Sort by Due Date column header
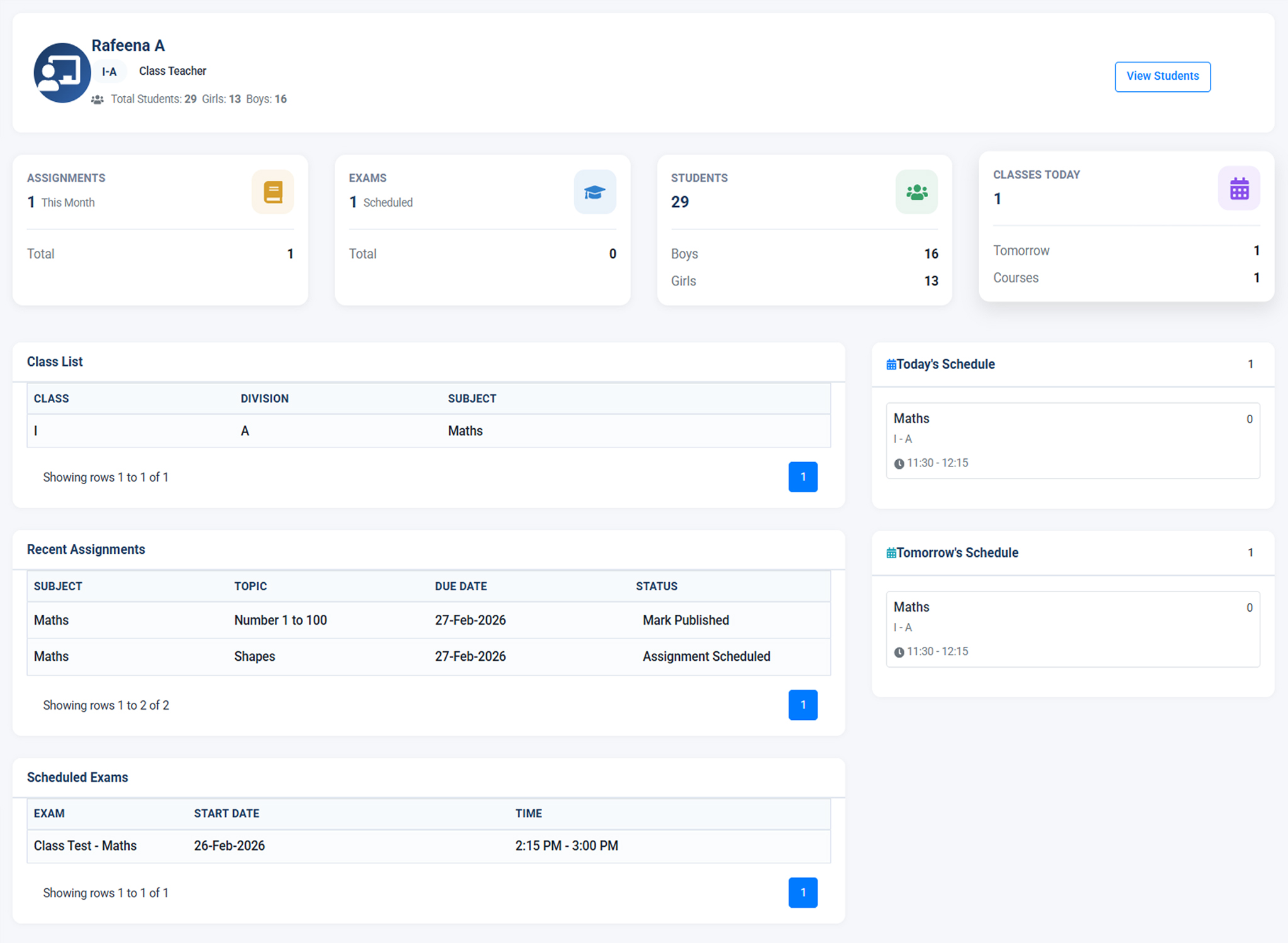 click(x=460, y=586)
